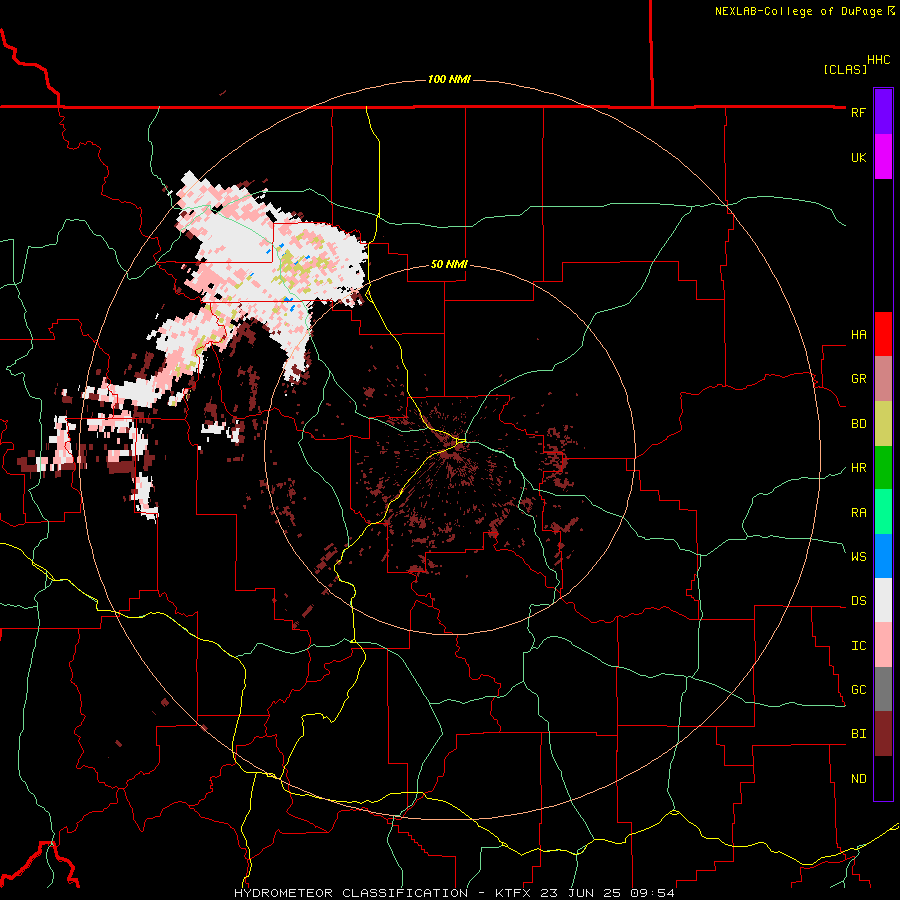Click the HA red legend swatch
Viewport: 900px width, 900px height.
883,334
